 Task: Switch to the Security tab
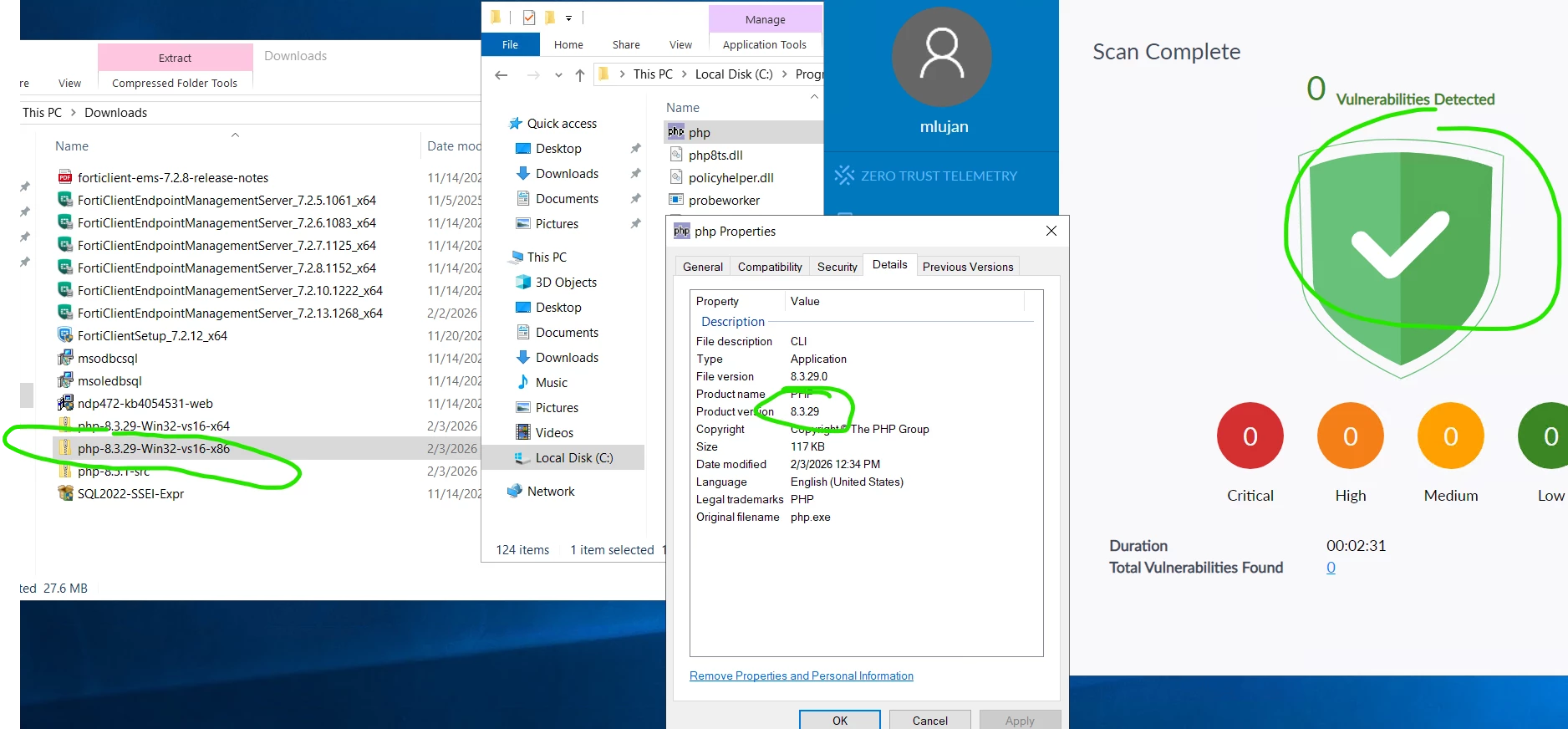pyautogui.click(x=837, y=267)
